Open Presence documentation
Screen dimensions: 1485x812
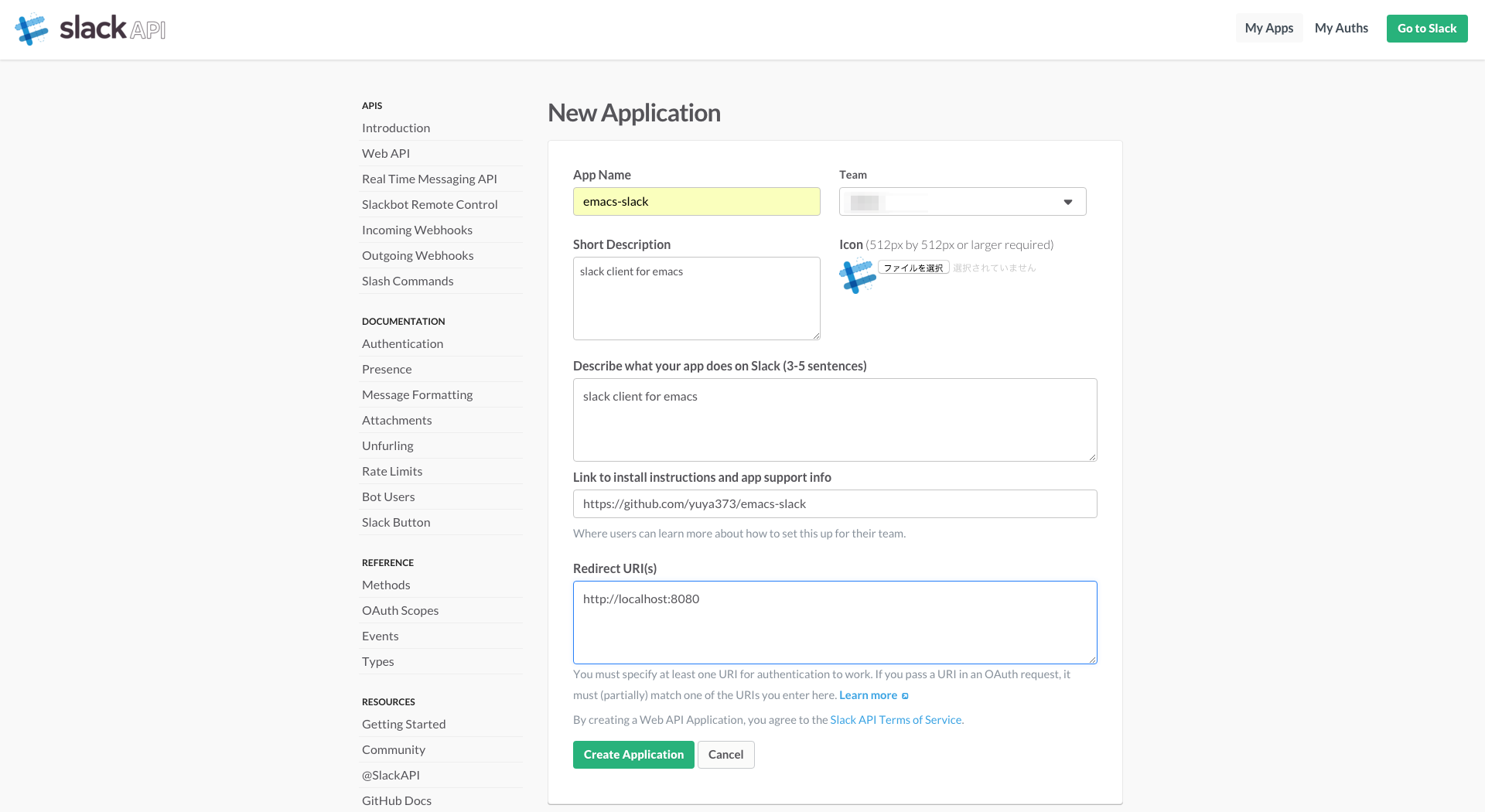[387, 370]
